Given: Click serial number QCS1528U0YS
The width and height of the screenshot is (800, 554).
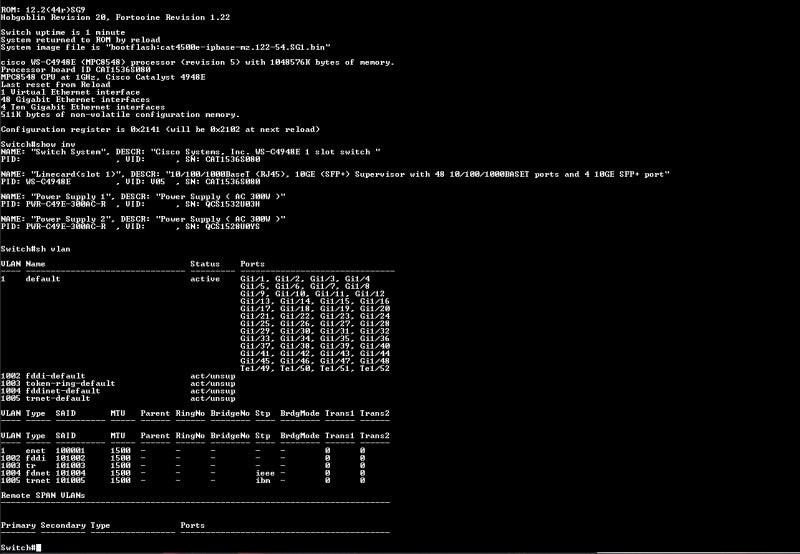Looking at the screenshot, I should pyautogui.click(x=232, y=226).
